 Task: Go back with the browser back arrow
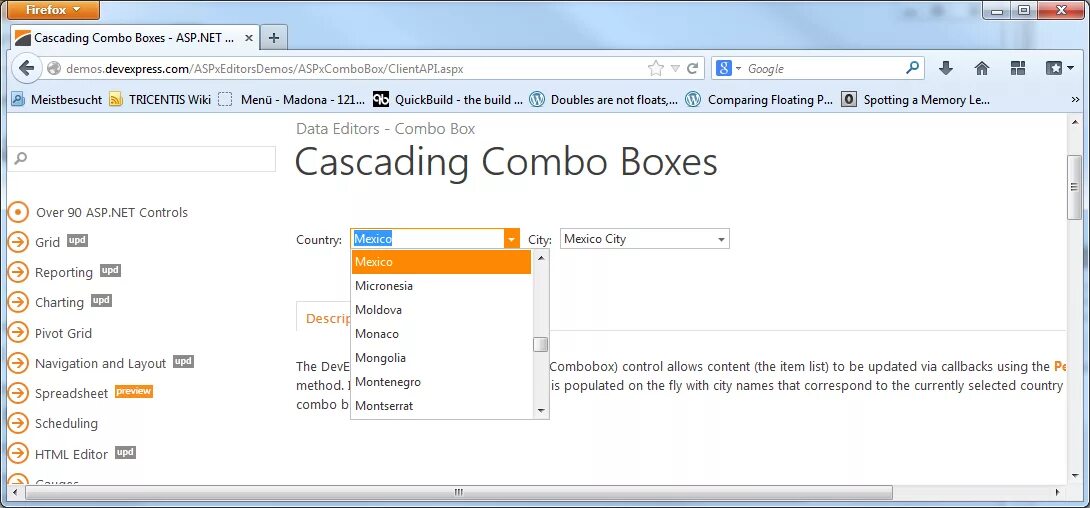pos(26,68)
